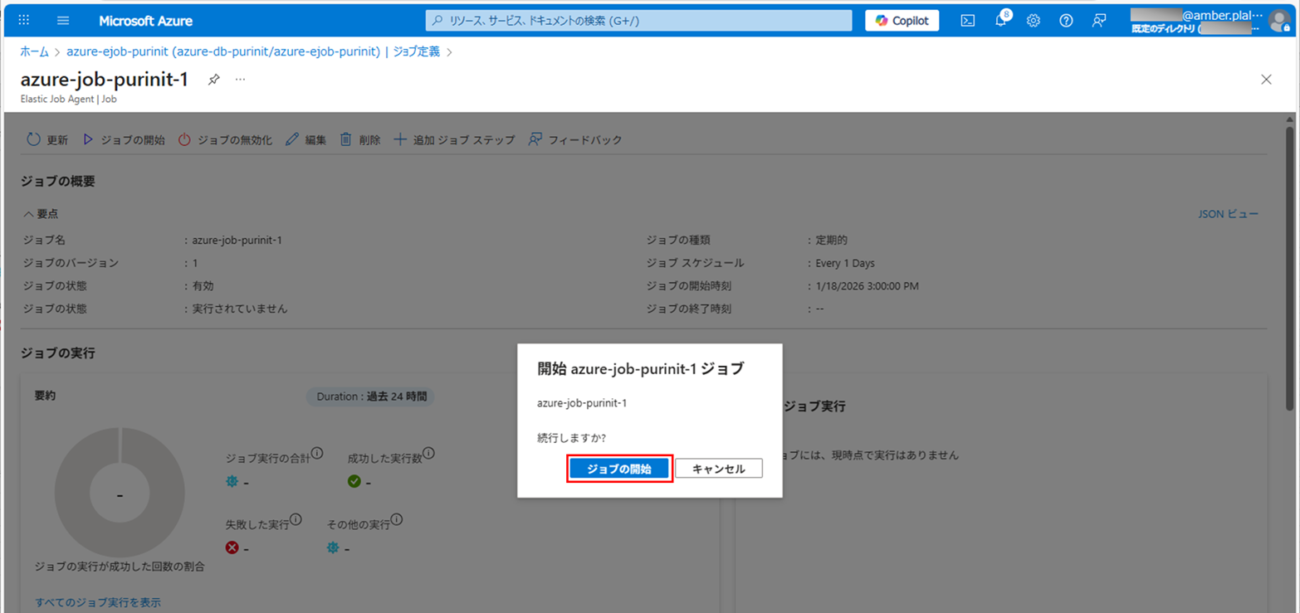This screenshot has width=1300, height=613.
Task: Confirm with ジョブの開始 button in dialog
Action: tap(619, 468)
